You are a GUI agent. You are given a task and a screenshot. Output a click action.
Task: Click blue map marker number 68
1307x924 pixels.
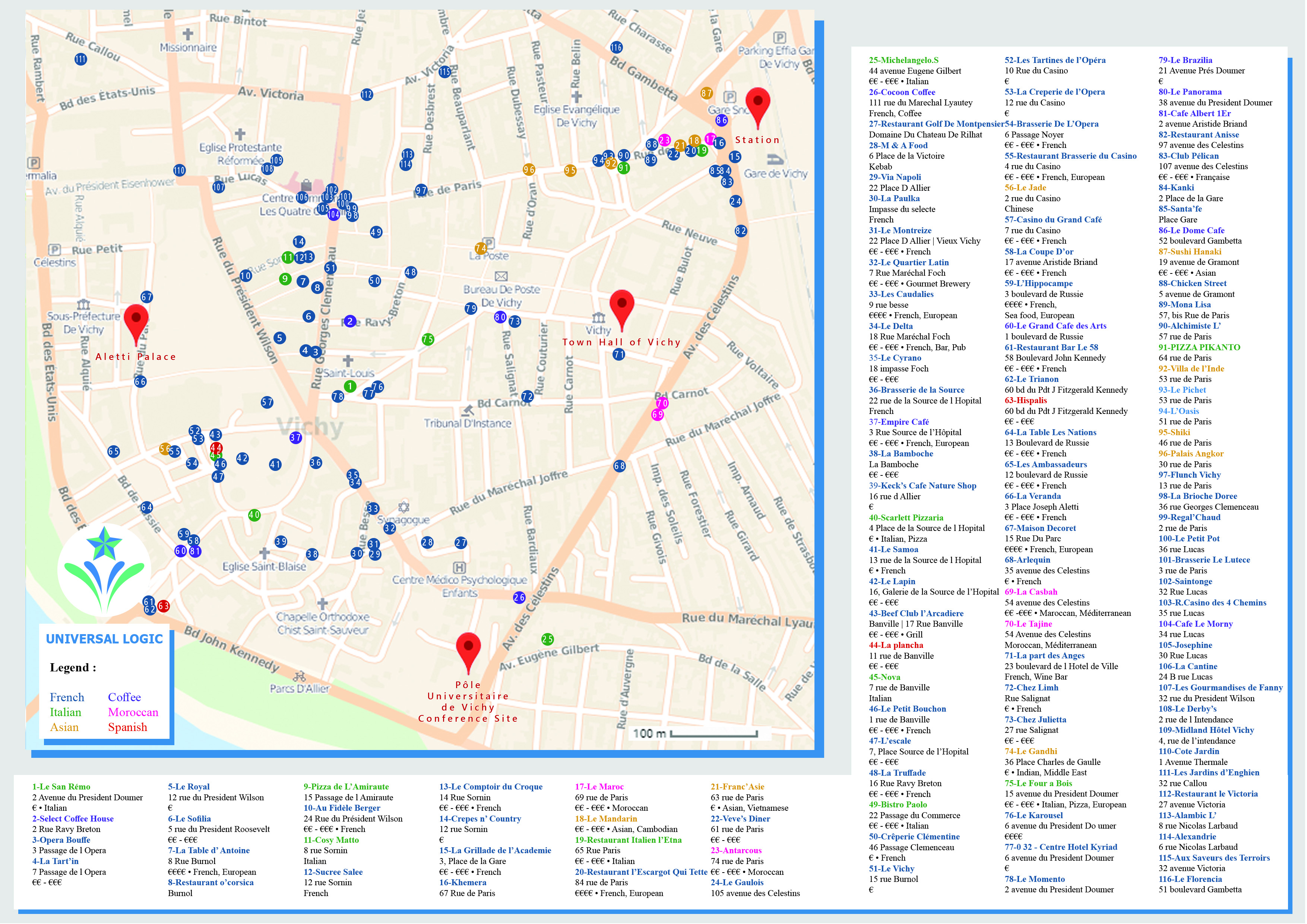click(x=619, y=466)
